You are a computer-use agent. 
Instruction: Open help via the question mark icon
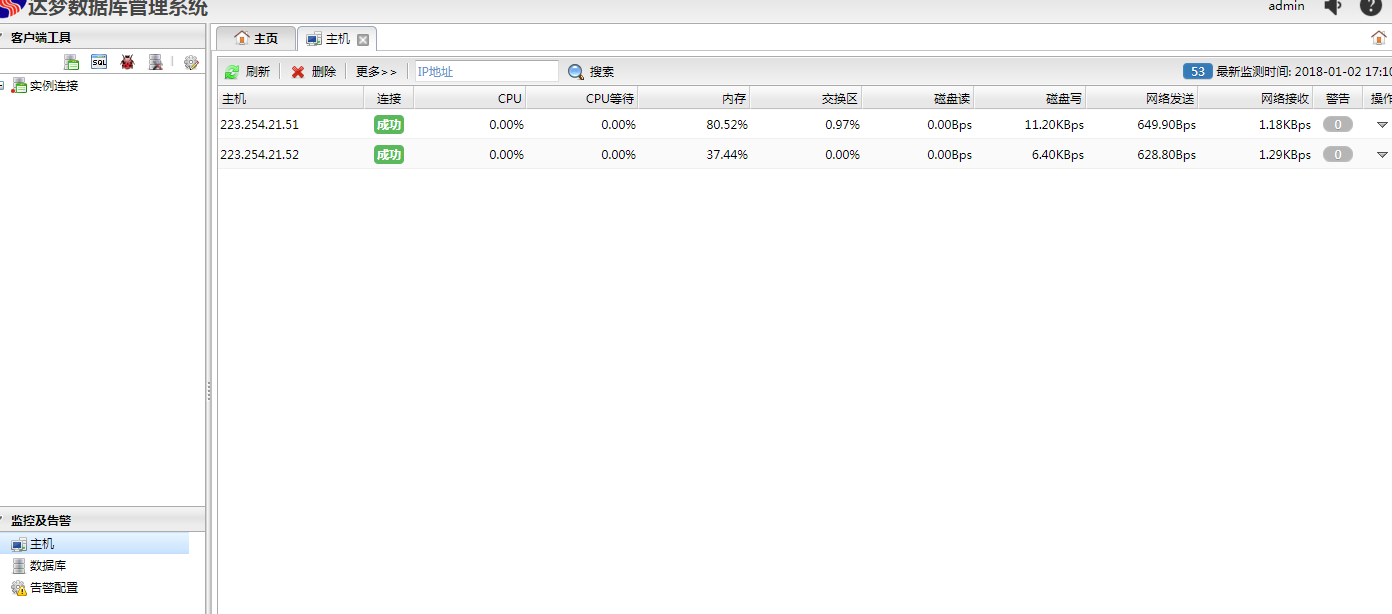(1370, 6)
